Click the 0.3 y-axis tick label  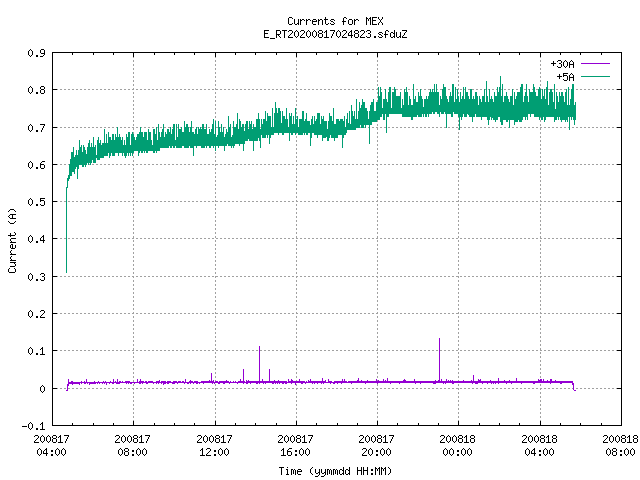tap(36, 277)
